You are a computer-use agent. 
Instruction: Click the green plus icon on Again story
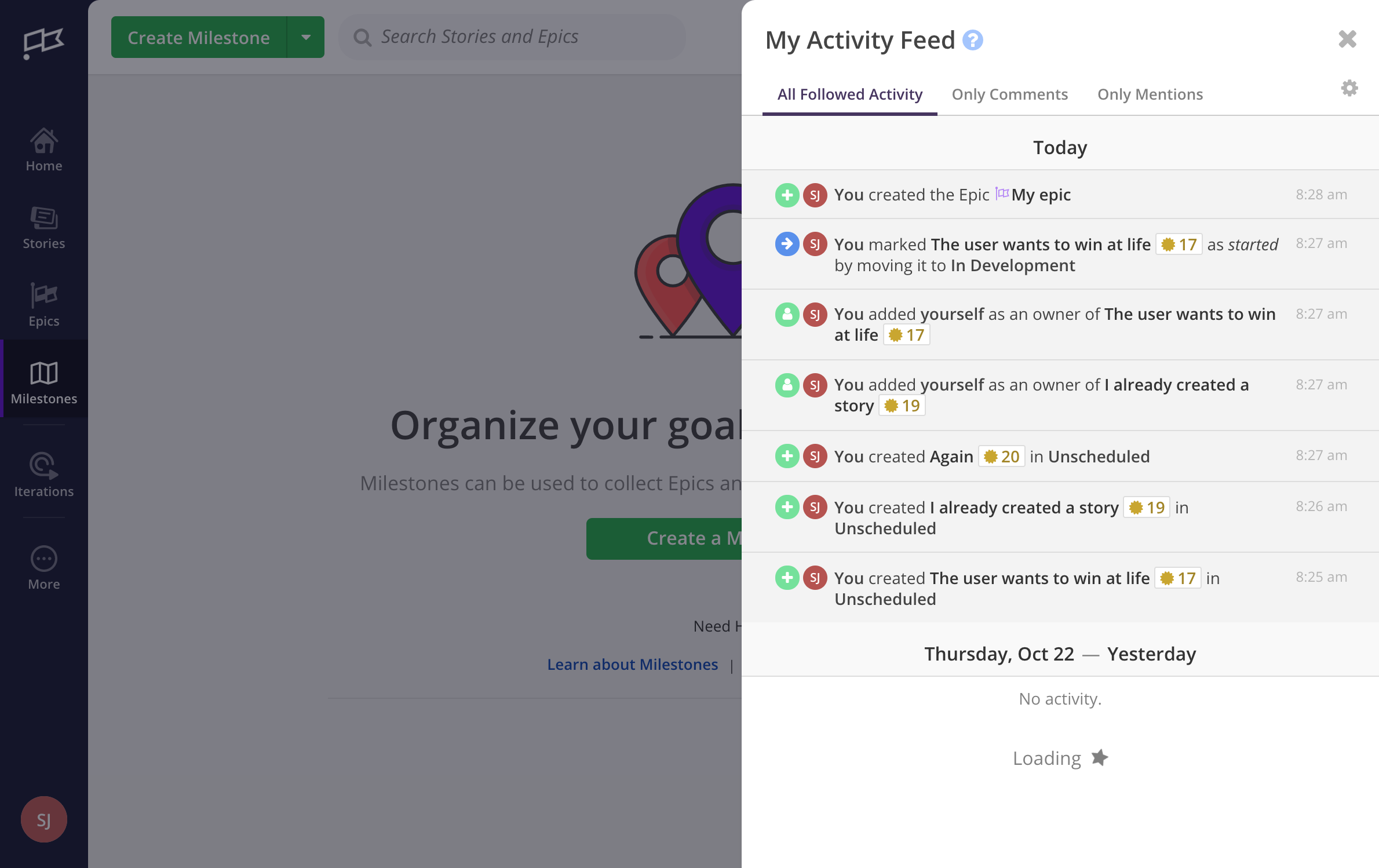(x=787, y=456)
